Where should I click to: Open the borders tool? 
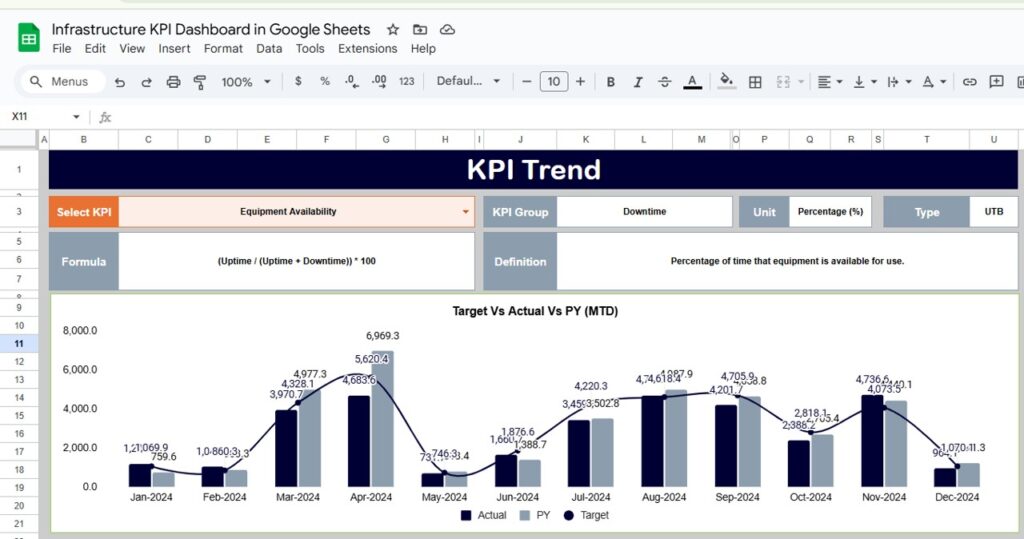click(x=755, y=82)
